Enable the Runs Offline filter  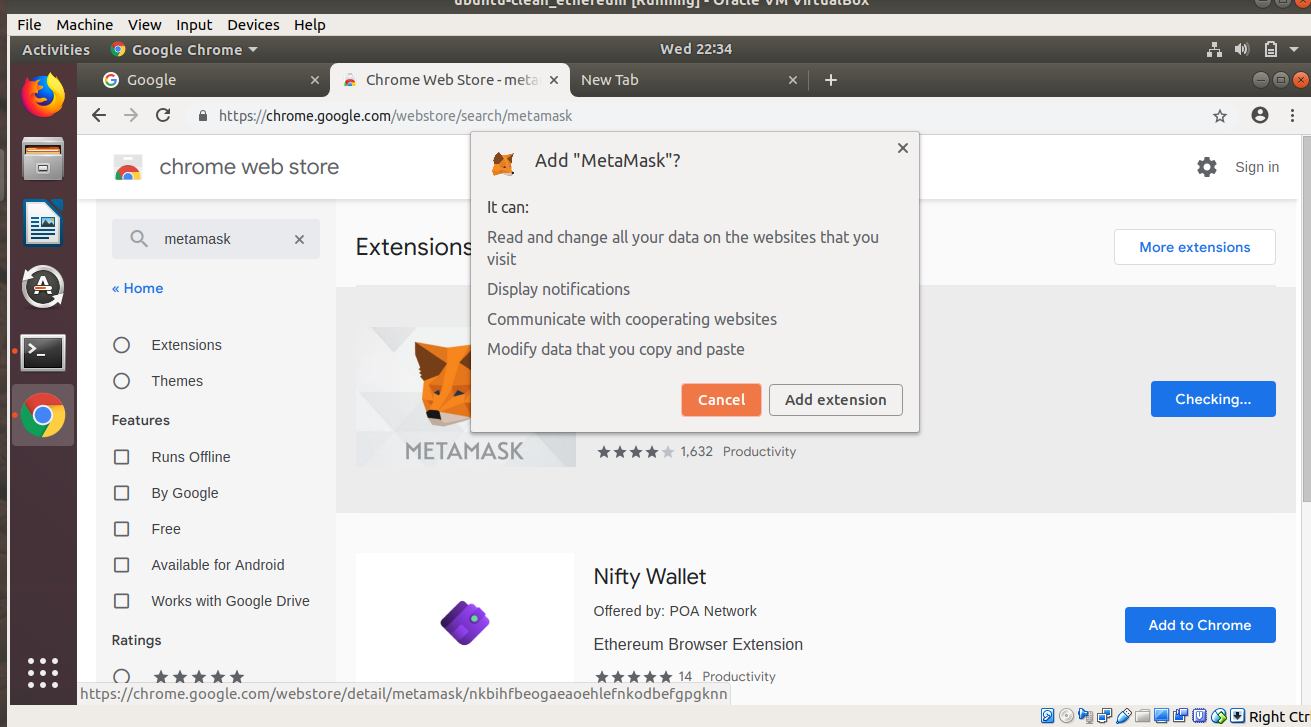[x=121, y=456]
